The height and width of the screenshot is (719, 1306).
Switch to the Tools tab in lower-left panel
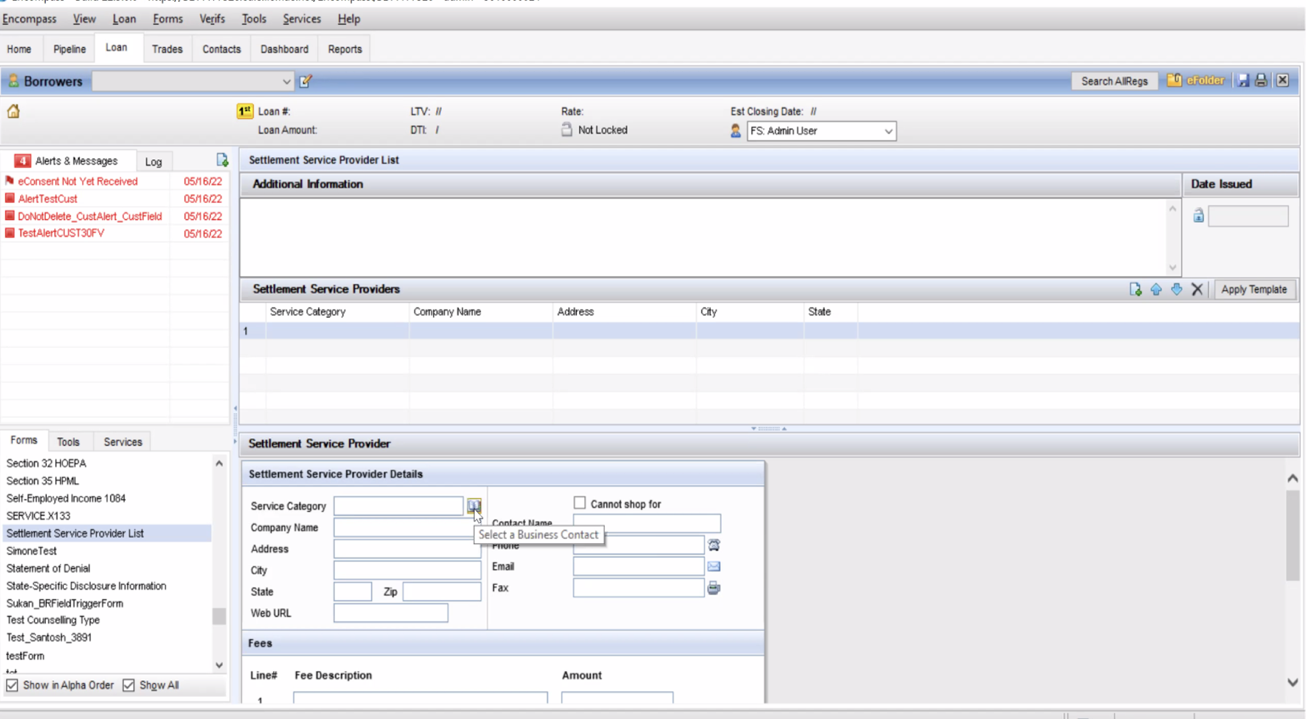68,442
